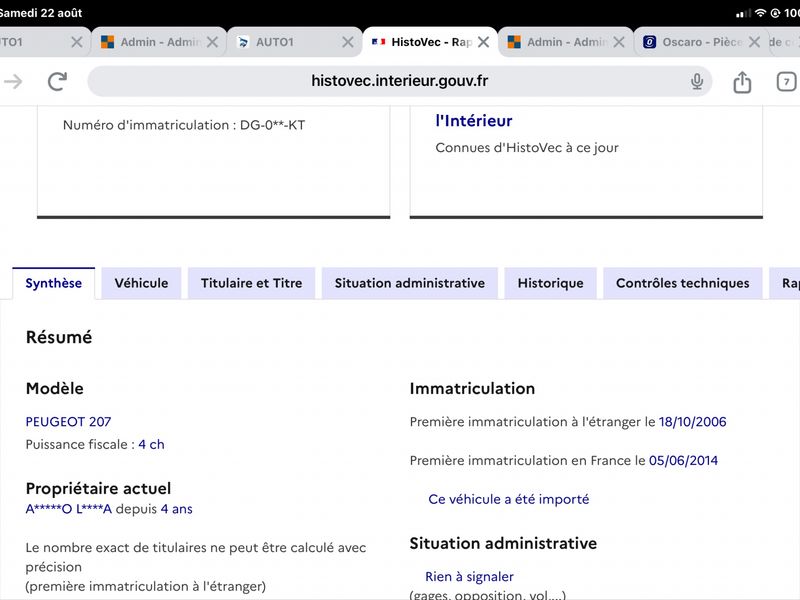
Task: Switch to the AUTO1 browser tab
Action: pyautogui.click(x=294, y=42)
